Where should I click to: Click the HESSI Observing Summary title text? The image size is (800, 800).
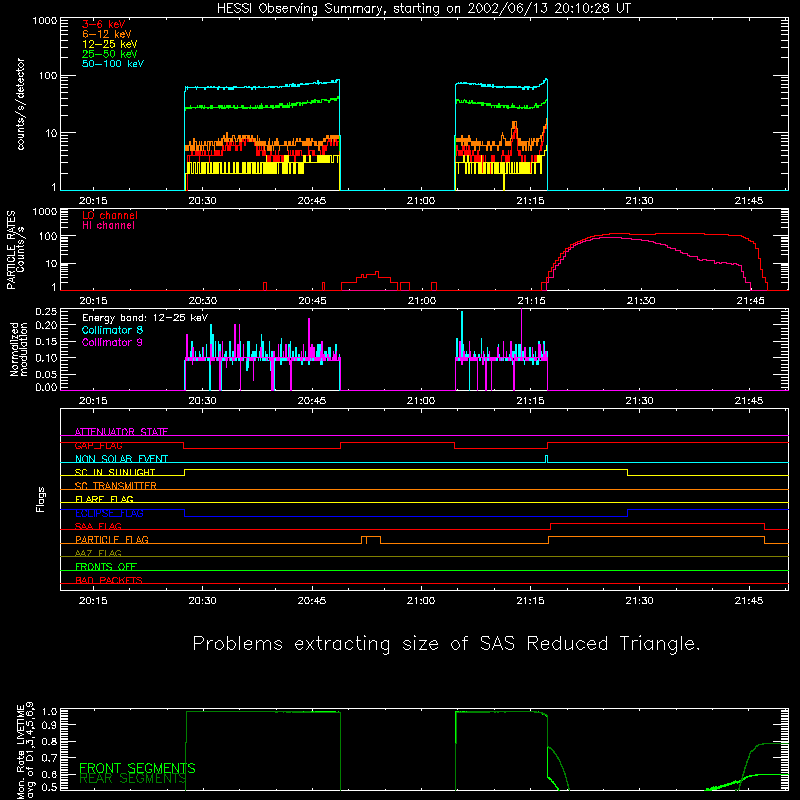[424, 9]
